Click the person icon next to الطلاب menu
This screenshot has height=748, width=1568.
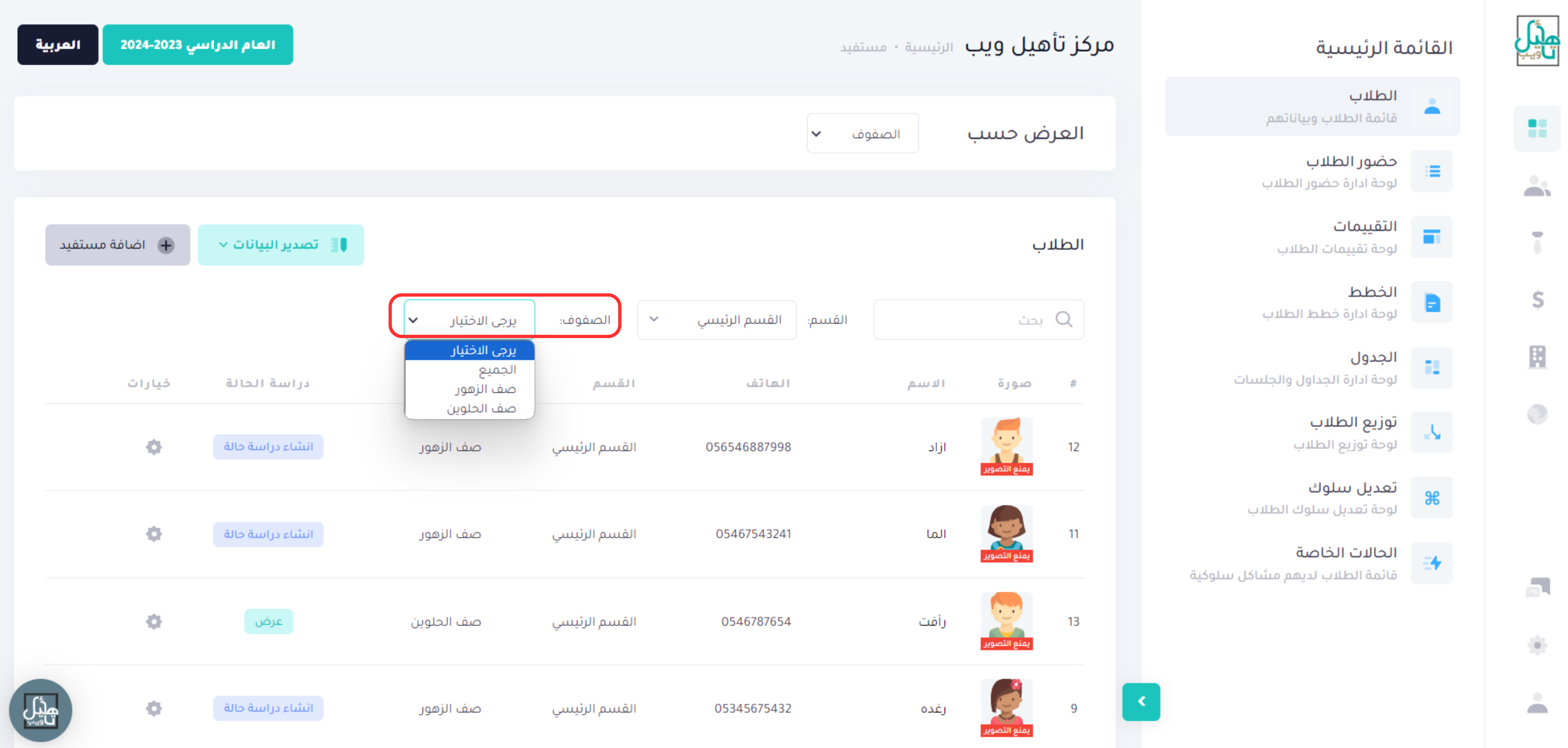click(x=1432, y=106)
